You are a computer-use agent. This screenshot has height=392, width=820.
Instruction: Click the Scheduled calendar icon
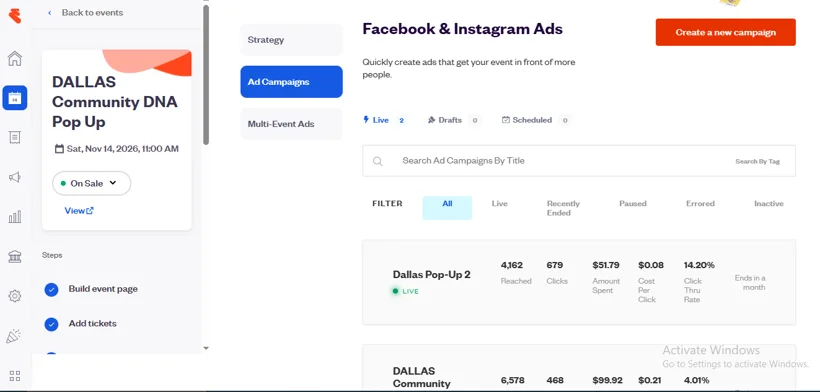[506, 120]
